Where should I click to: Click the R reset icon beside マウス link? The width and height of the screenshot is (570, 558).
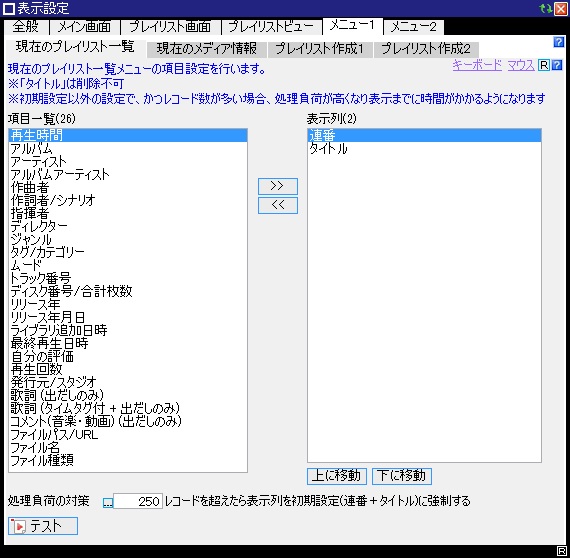pos(543,65)
